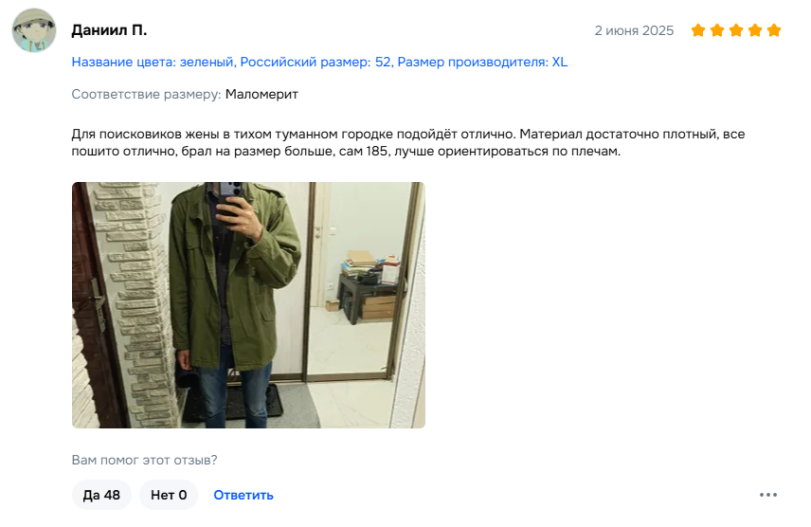Image resolution: width=811 pixels, height=527 pixels.
Task: Click the first orange rating star
Action: [698, 31]
